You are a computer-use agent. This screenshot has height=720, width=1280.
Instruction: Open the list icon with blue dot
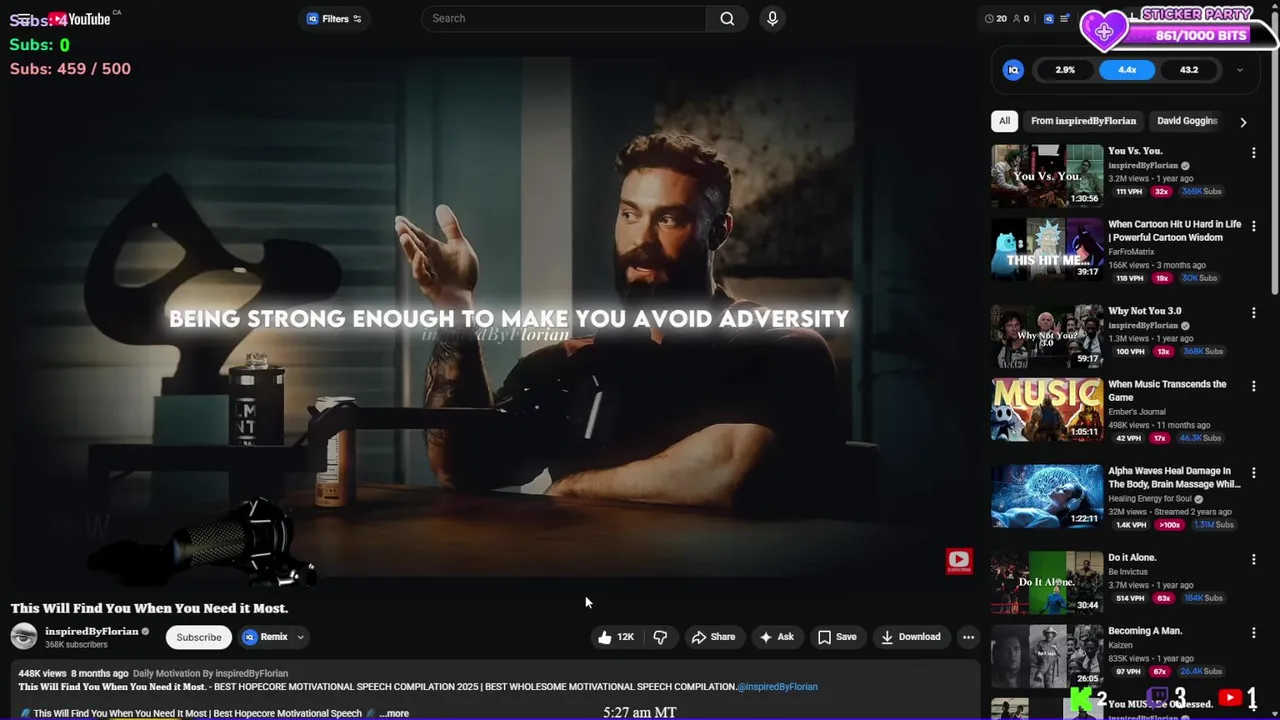click(x=1065, y=18)
